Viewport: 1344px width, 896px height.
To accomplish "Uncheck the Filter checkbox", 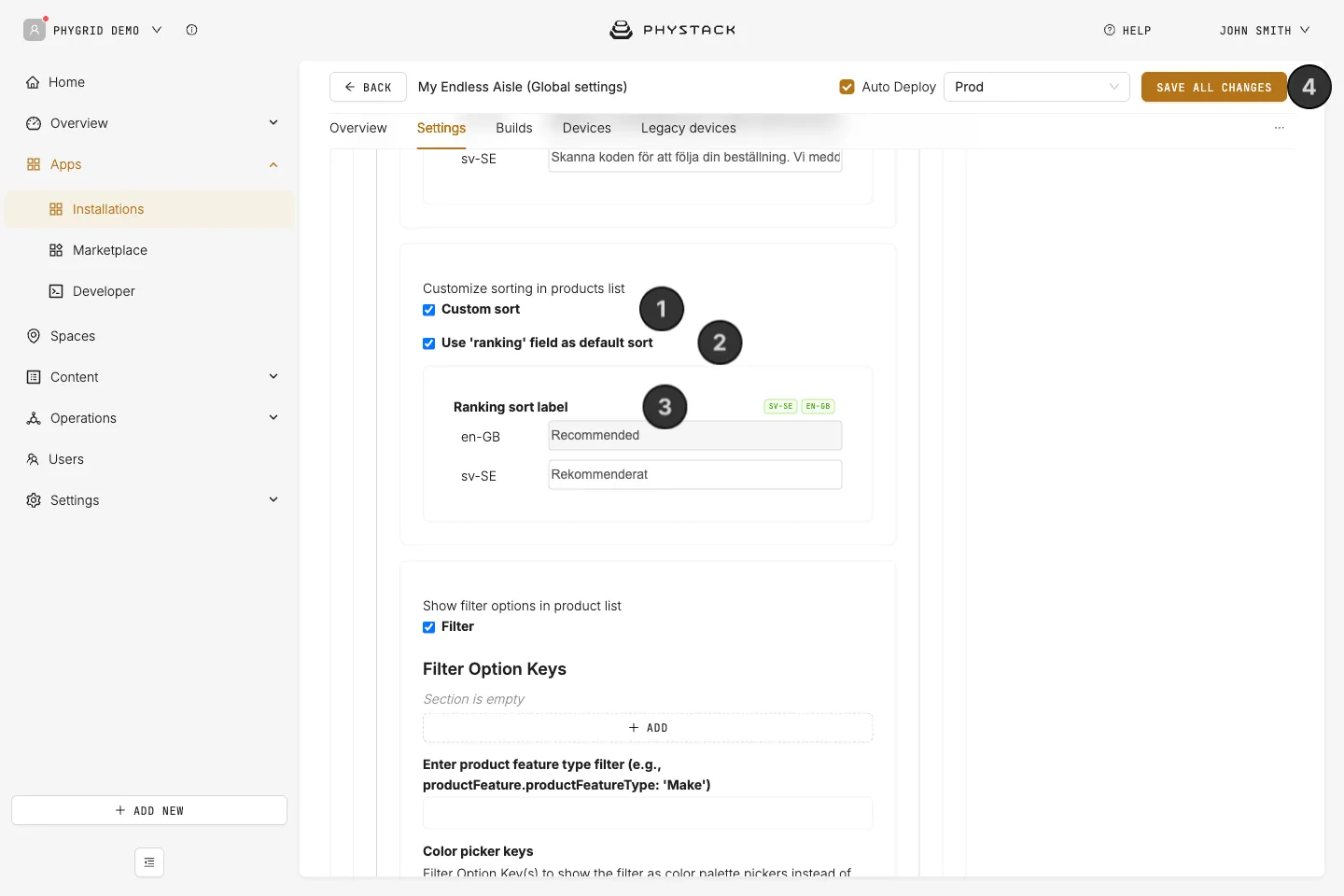I will point(429,627).
